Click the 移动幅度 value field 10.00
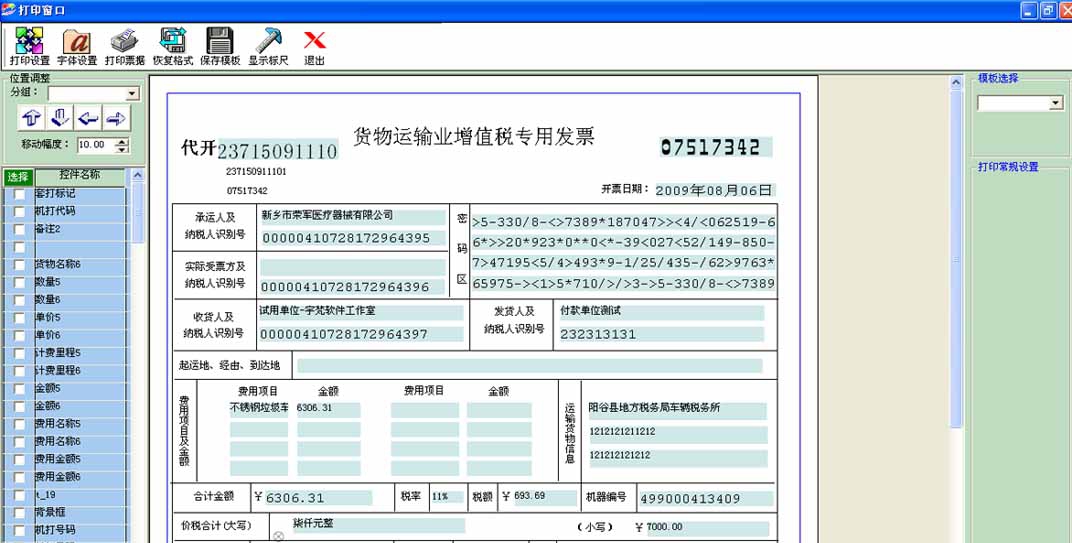This screenshot has height=543, width=1072. click(96, 145)
